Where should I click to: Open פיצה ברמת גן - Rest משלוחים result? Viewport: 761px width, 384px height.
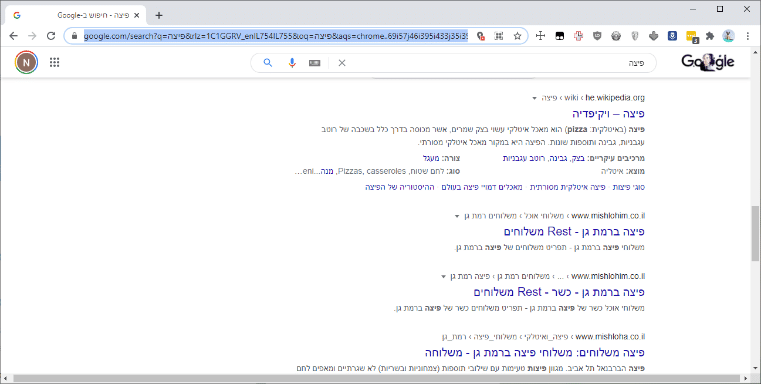574,232
